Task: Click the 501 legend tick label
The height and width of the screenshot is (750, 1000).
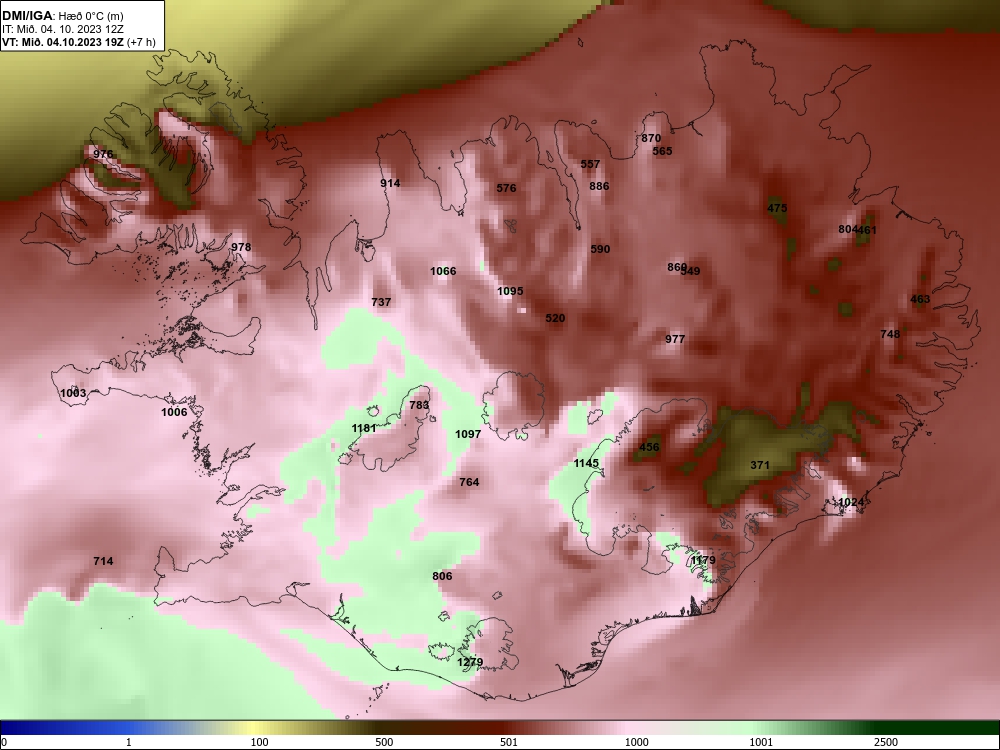Action: pyautogui.click(x=509, y=742)
